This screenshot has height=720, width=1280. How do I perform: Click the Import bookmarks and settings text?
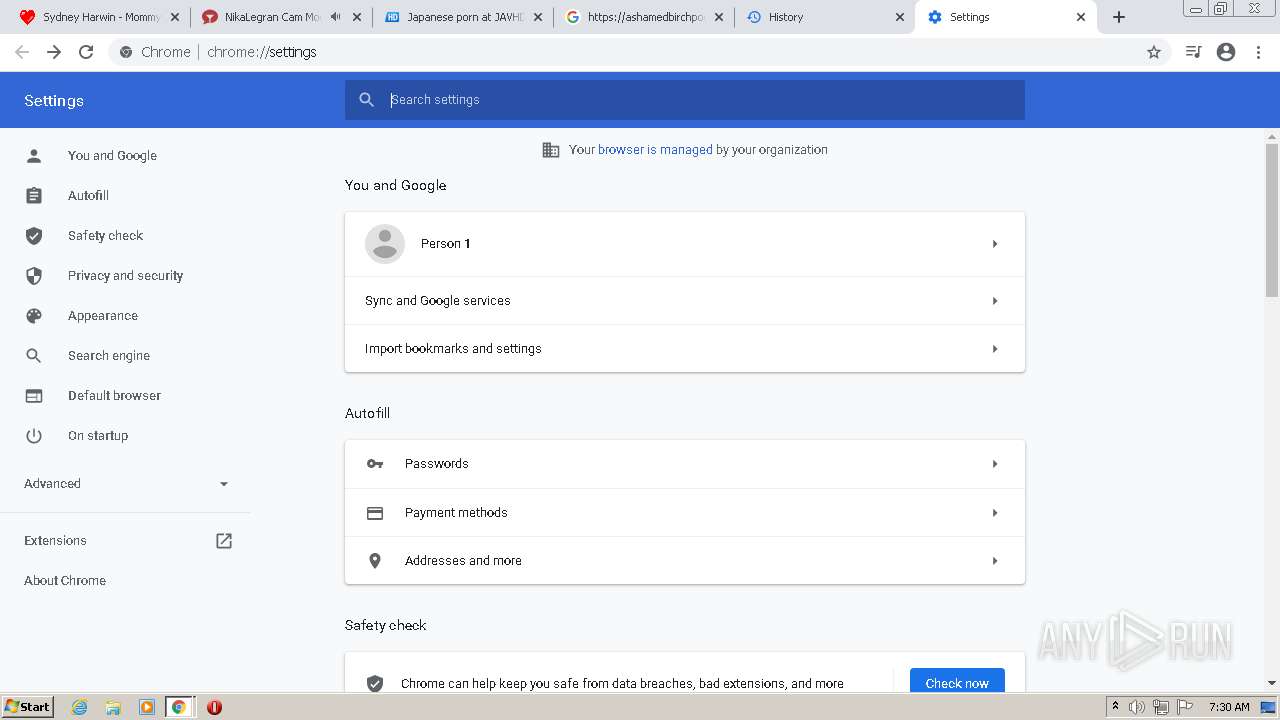(453, 349)
